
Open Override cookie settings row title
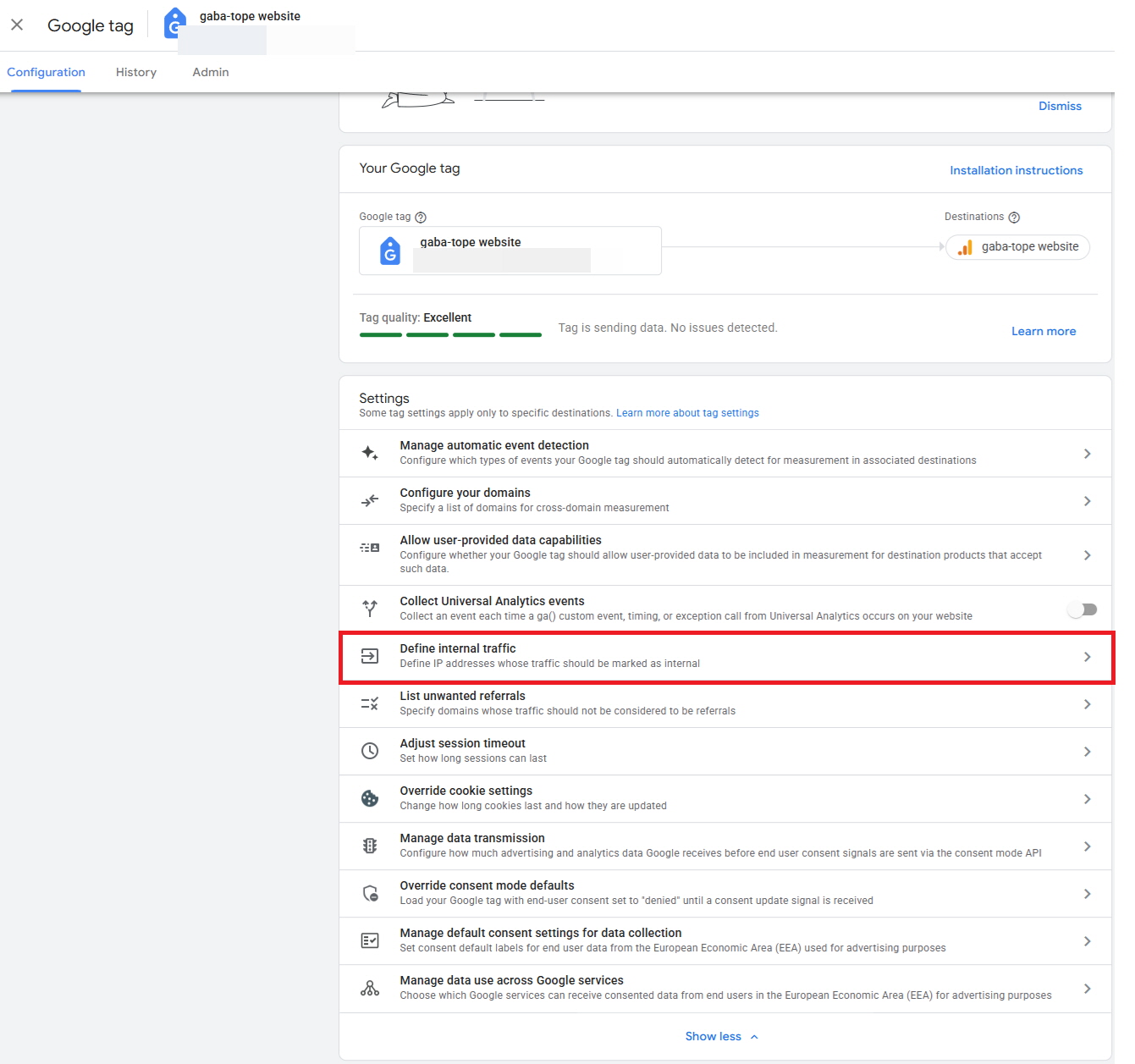[x=466, y=791]
